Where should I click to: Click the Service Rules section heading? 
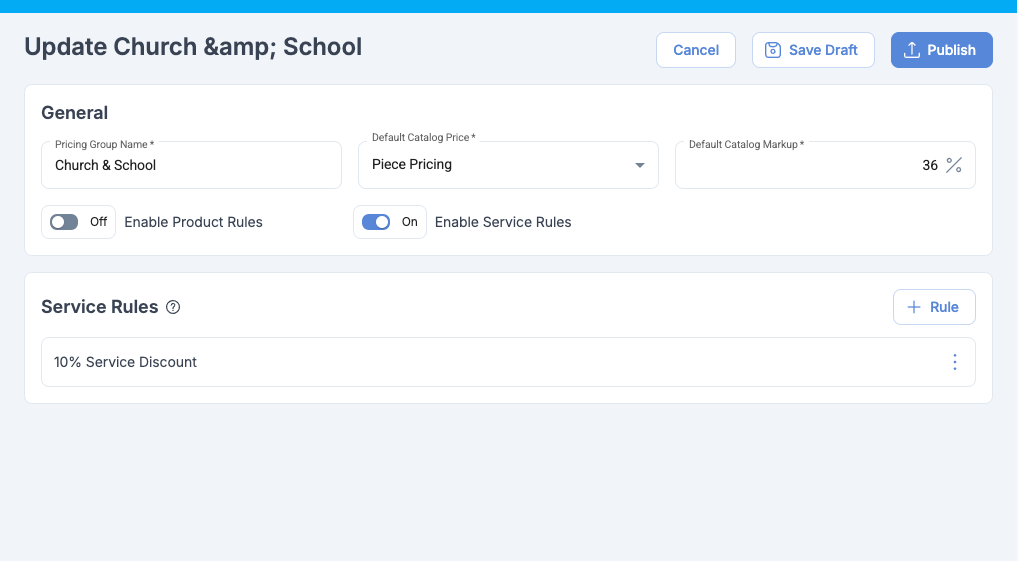[x=100, y=307]
